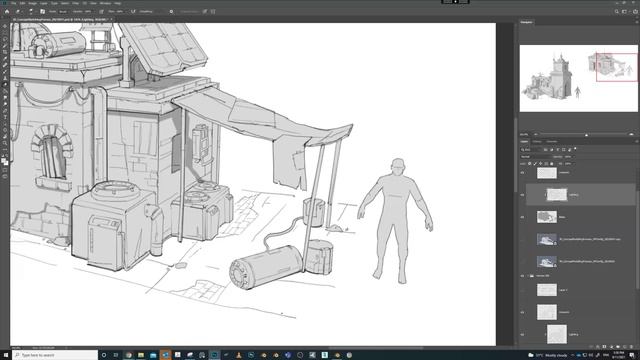640x360 pixels.
Task: Open the Image menu
Action: [32, 3]
